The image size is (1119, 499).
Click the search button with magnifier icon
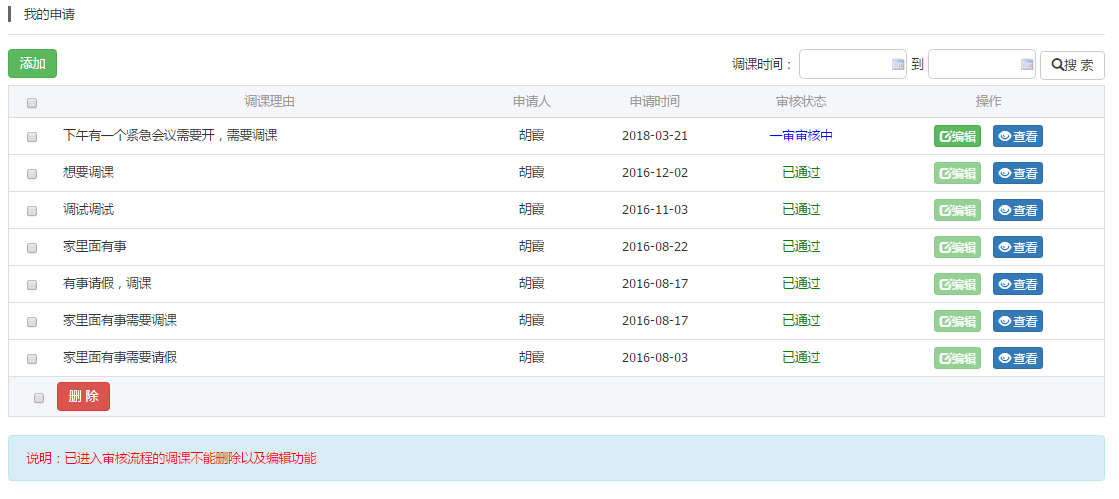click(1072, 65)
